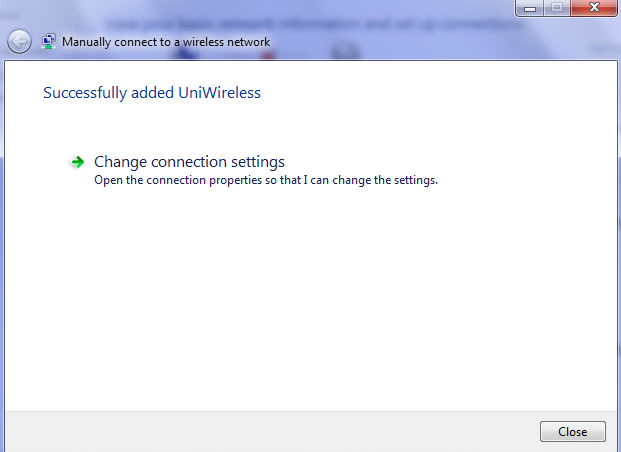
Task: Click the green arrow beside Change connection settings
Action: 78,162
